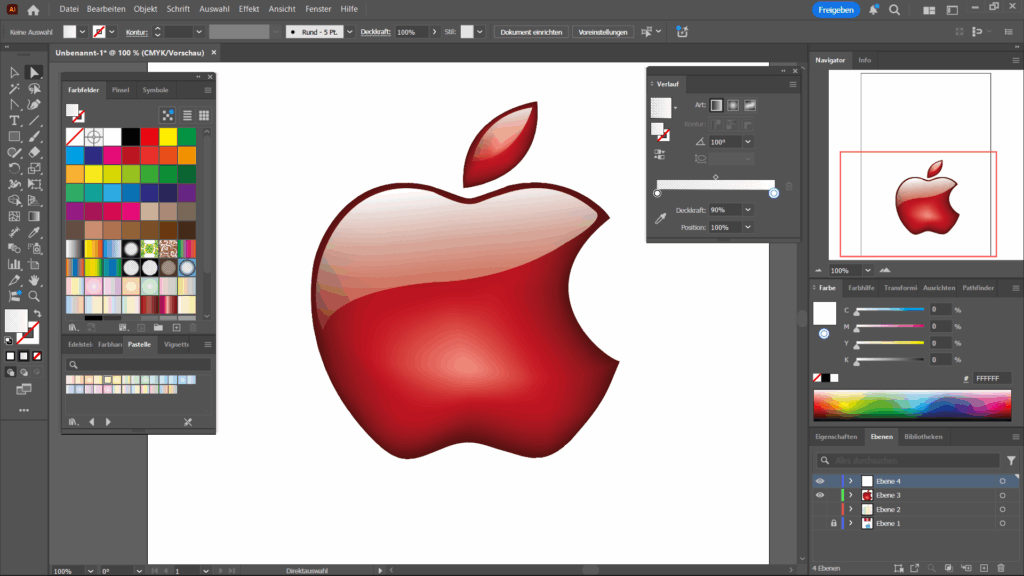Hide layer Ebene 4 via eye icon
This screenshot has width=1024, height=576.
click(x=820, y=481)
